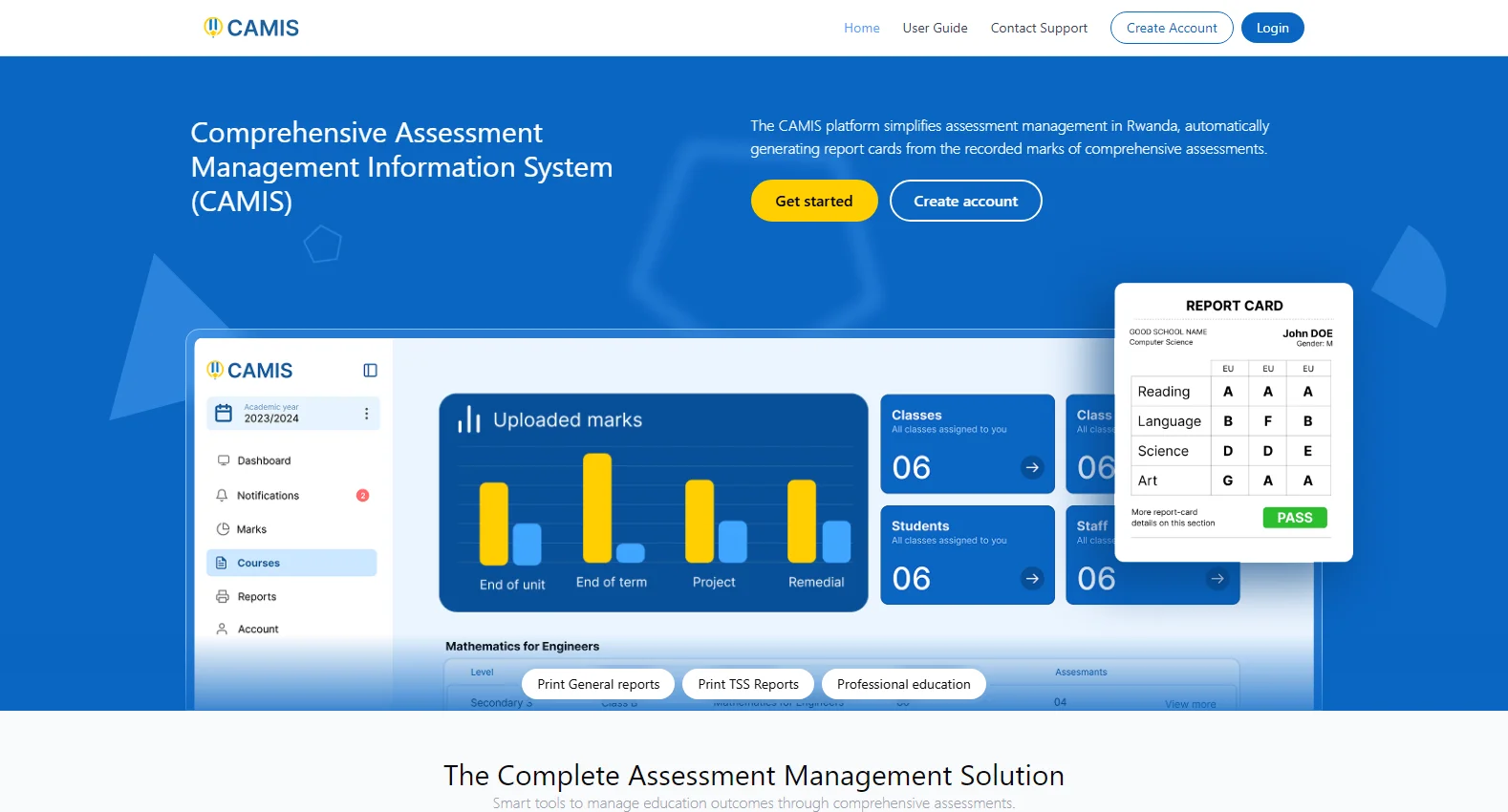Click the Login button
Viewport: 1508px width, 812px height.
pyautogui.click(x=1272, y=28)
